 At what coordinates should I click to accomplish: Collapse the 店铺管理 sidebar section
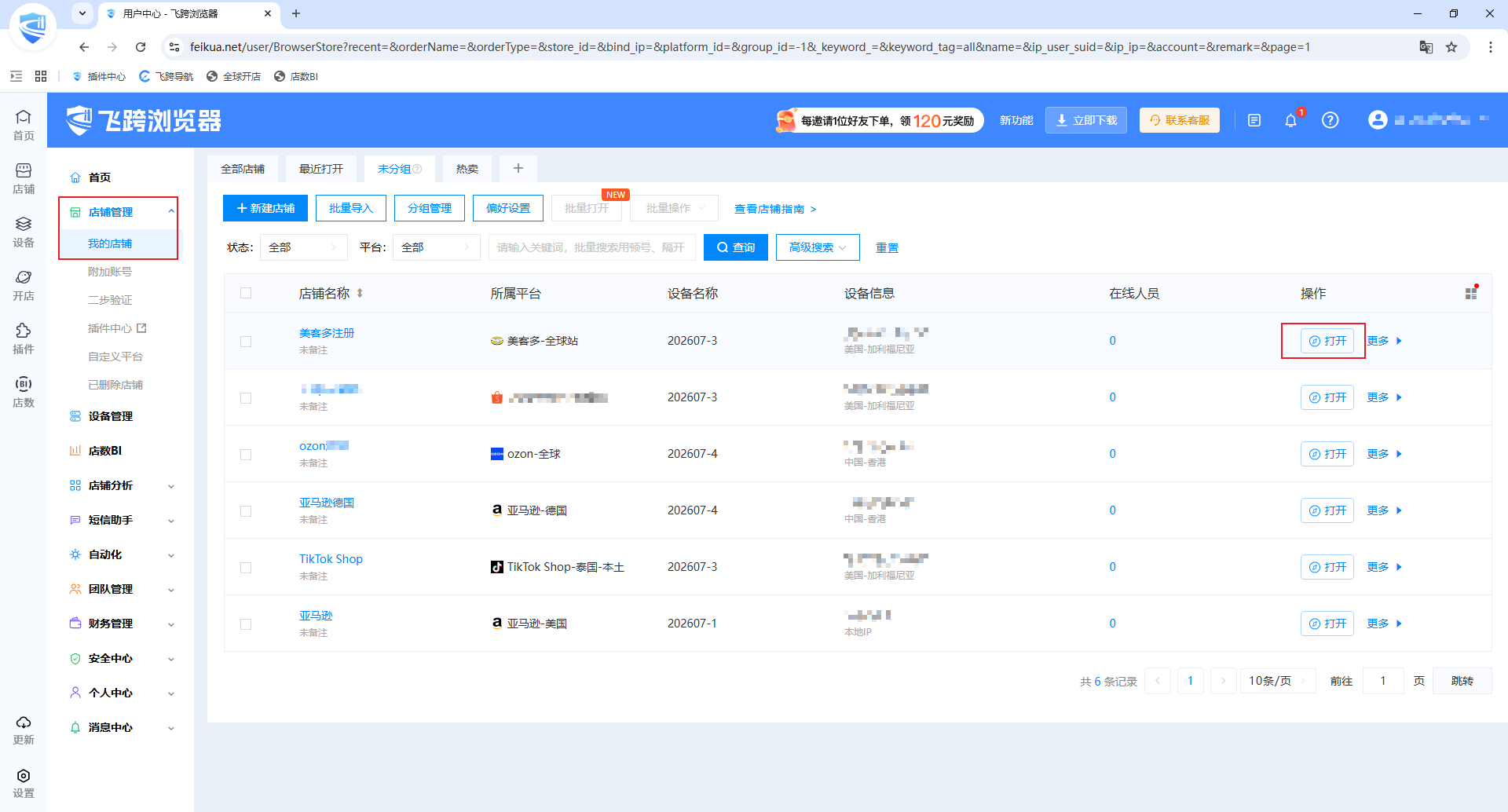pyautogui.click(x=171, y=211)
